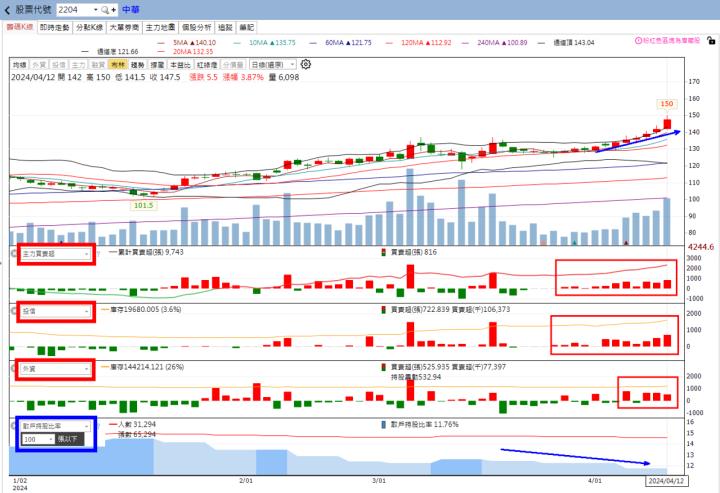Viewport: 720px width, 493px height.
Task: Open the 主力買賣超 indicator dropdown
Action: point(55,254)
